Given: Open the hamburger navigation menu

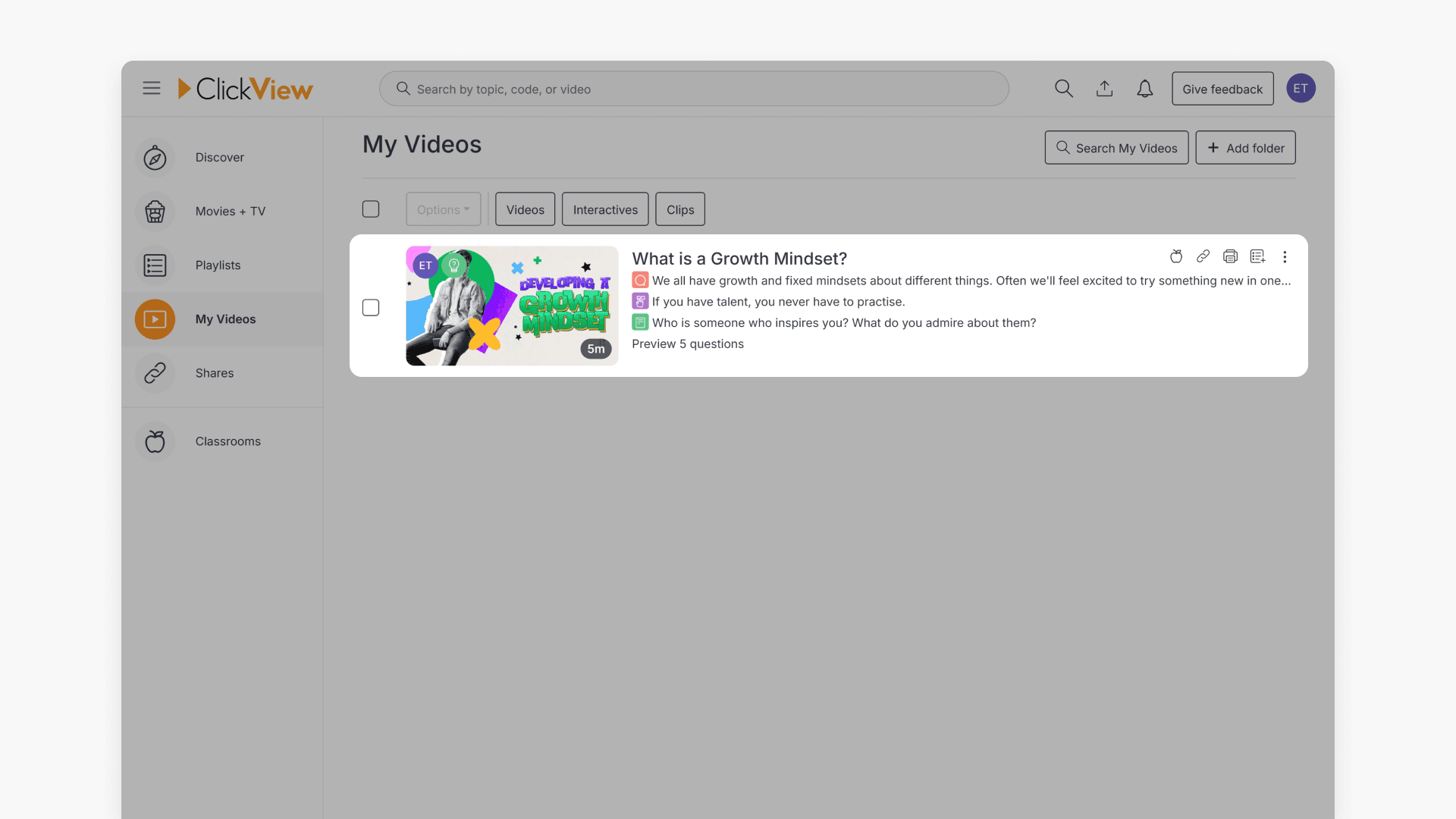Looking at the screenshot, I should [x=151, y=88].
